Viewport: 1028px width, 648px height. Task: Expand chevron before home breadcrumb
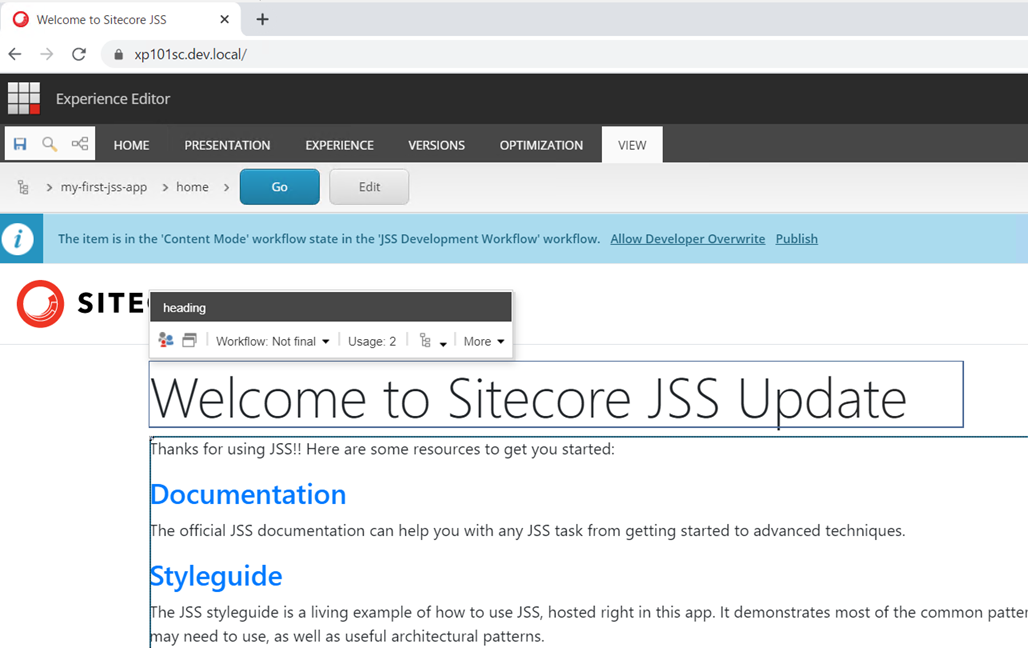point(165,188)
